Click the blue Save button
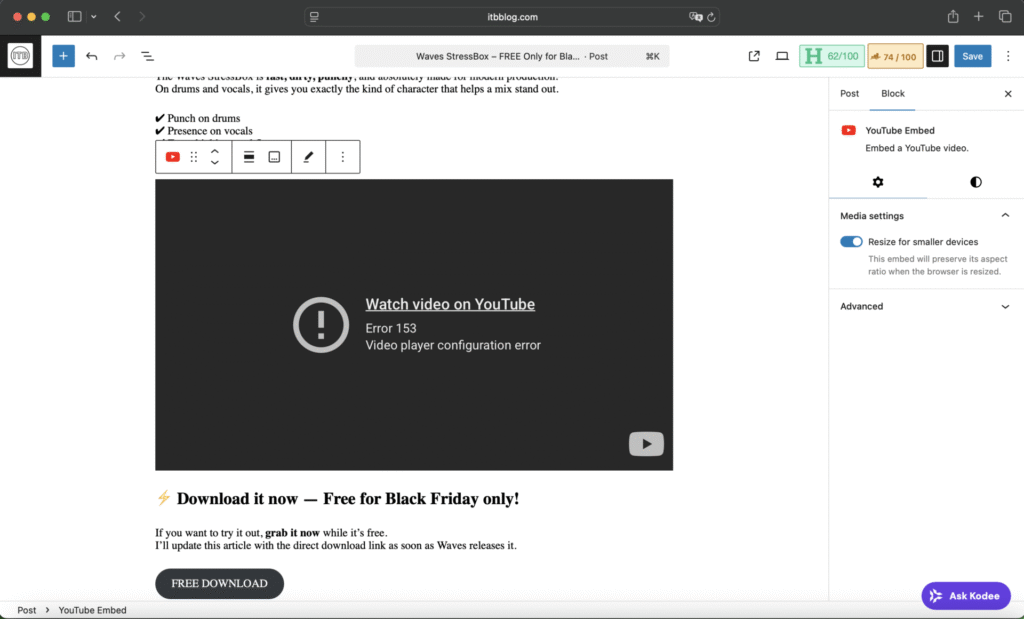The height and width of the screenshot is (619, 1024). (x=972, y=55)
